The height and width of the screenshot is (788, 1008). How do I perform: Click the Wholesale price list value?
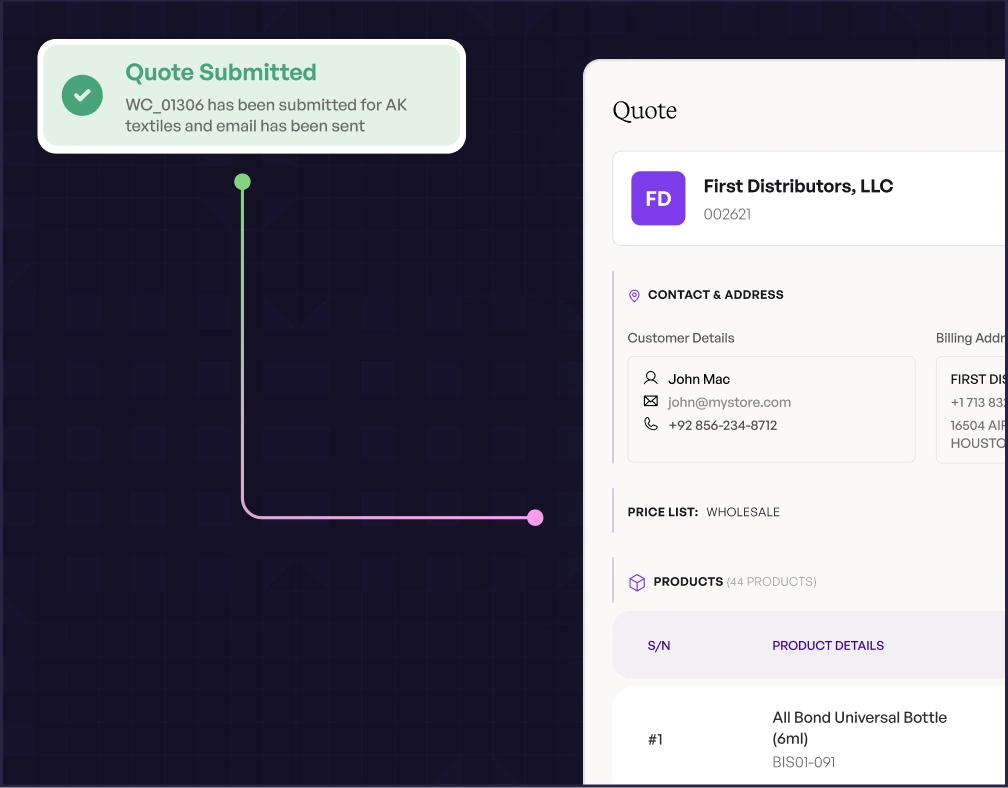coord(743,512)
